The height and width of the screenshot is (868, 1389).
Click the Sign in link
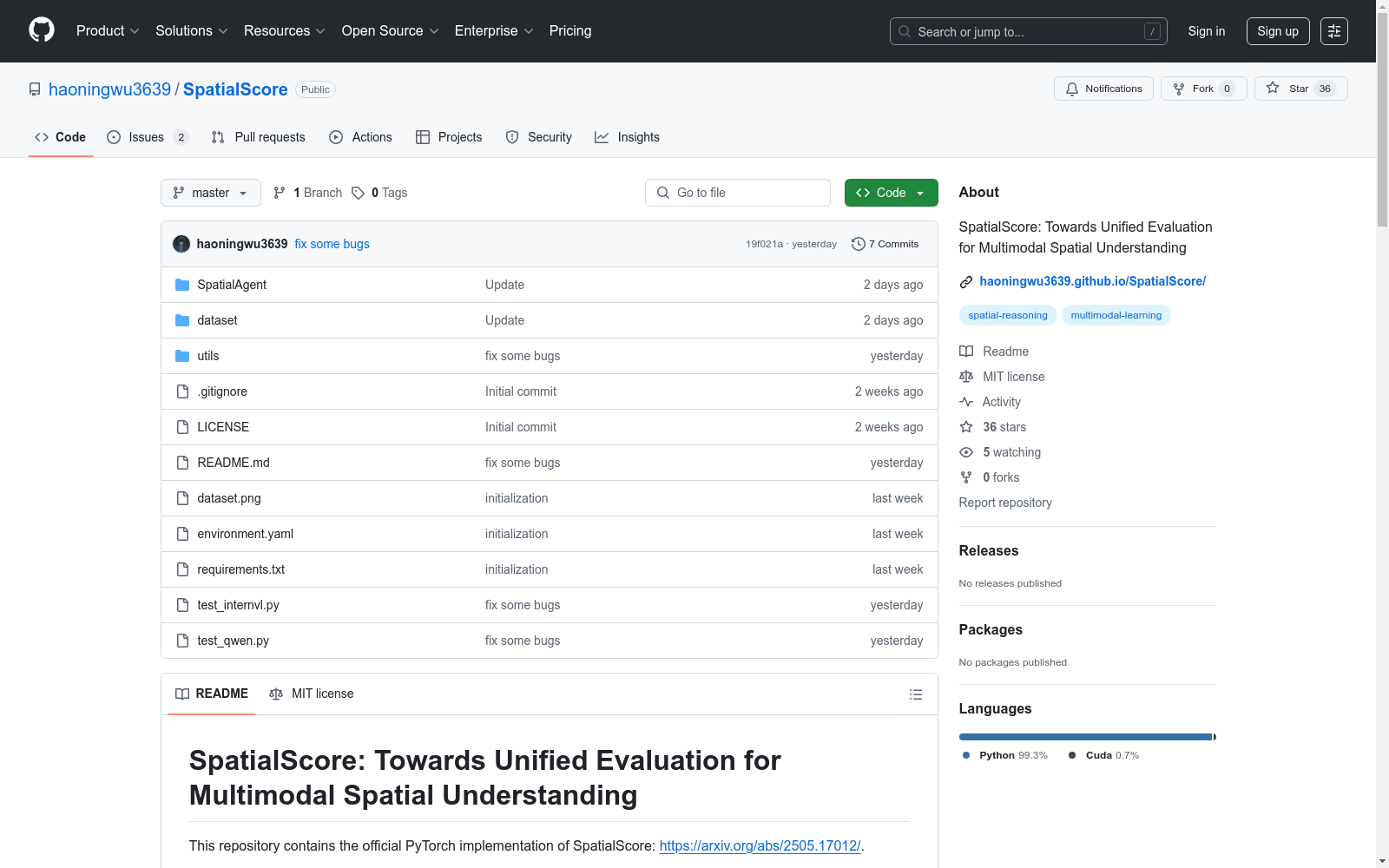pyautogui.click(x=1207, y=31)
